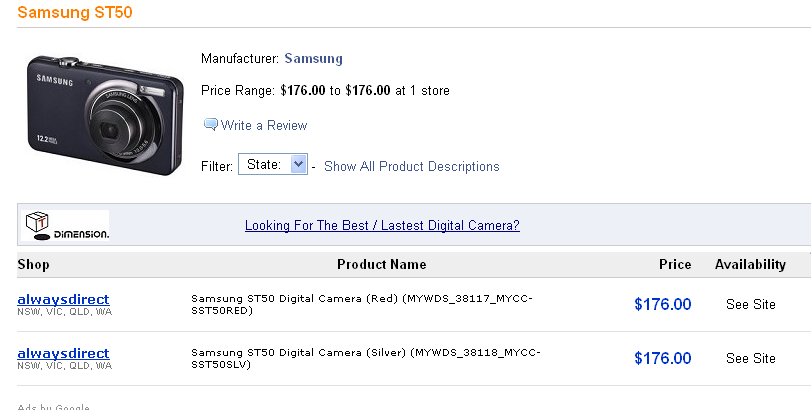The height and width of the screenshot is (410, 811).
Task: Click the $176.00 price for the Red camera
Action: 662,304
